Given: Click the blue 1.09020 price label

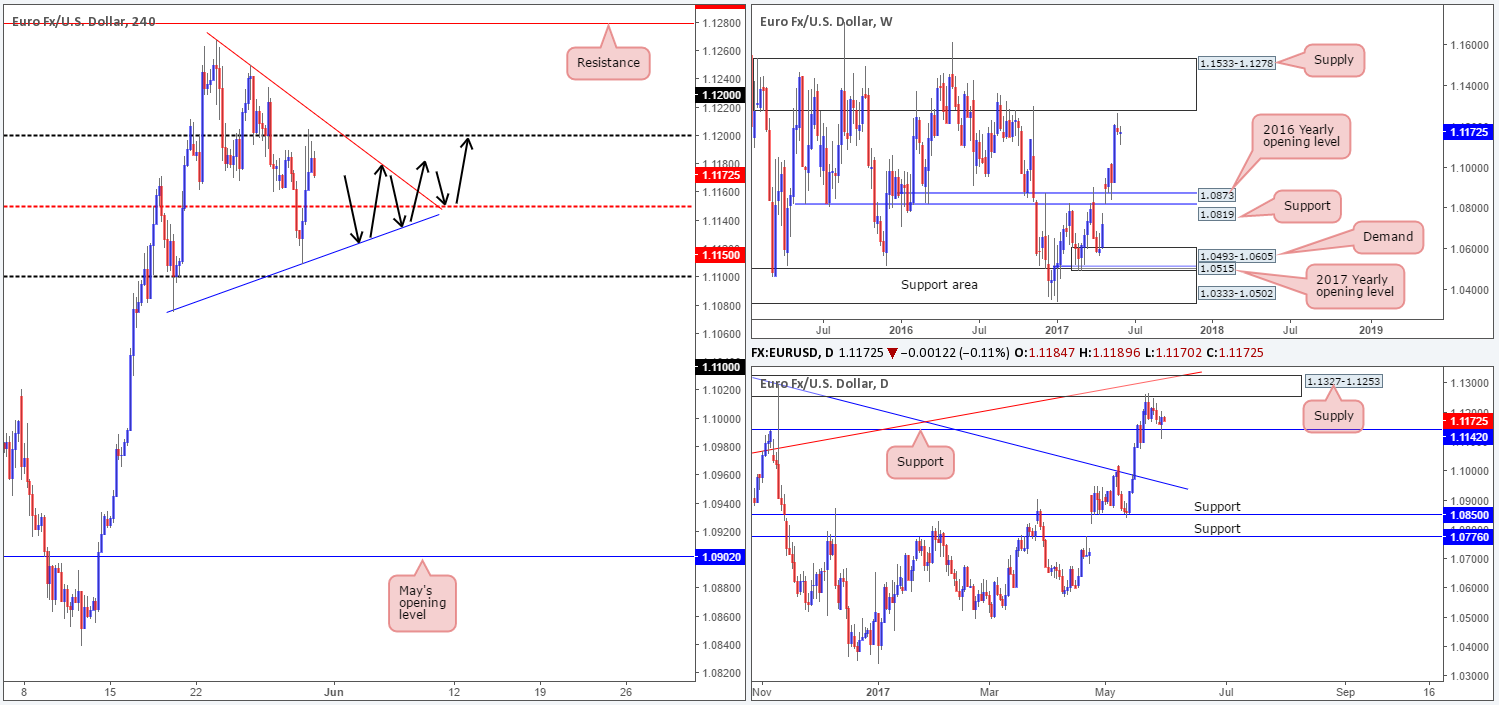Looking at the screenshot, I should [721, 556].
